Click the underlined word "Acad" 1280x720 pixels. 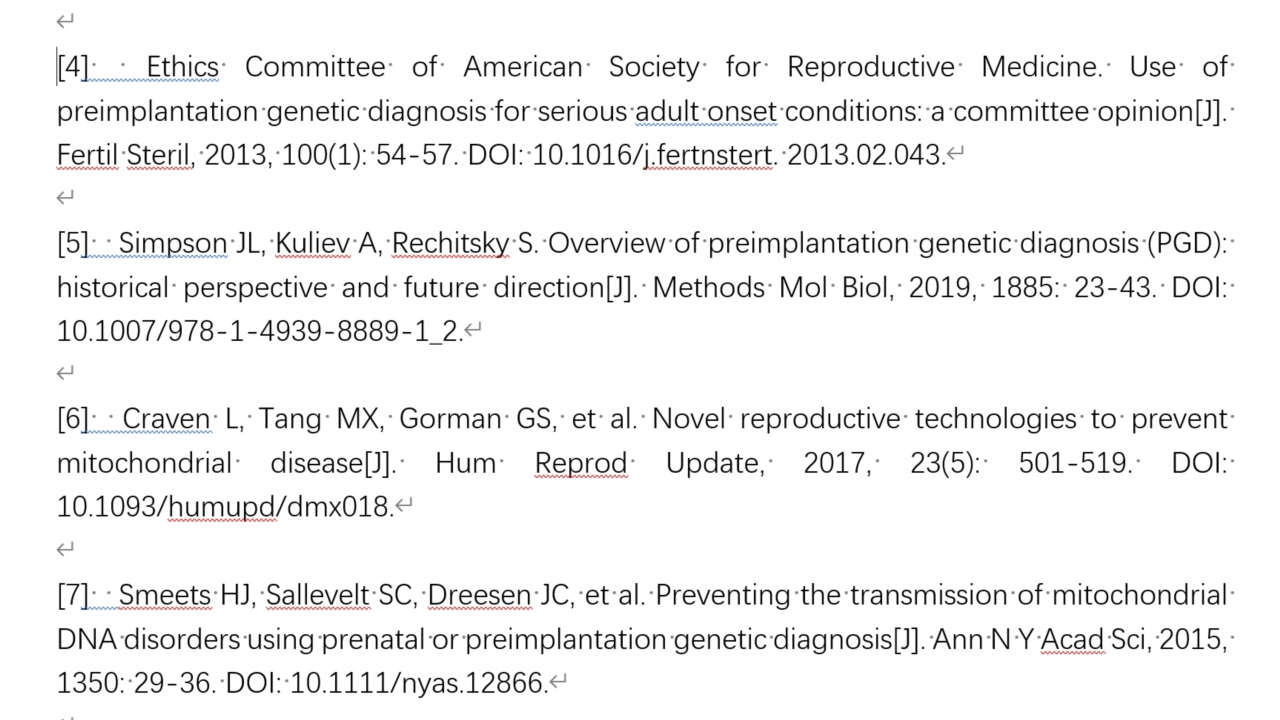pos(1072,639)
